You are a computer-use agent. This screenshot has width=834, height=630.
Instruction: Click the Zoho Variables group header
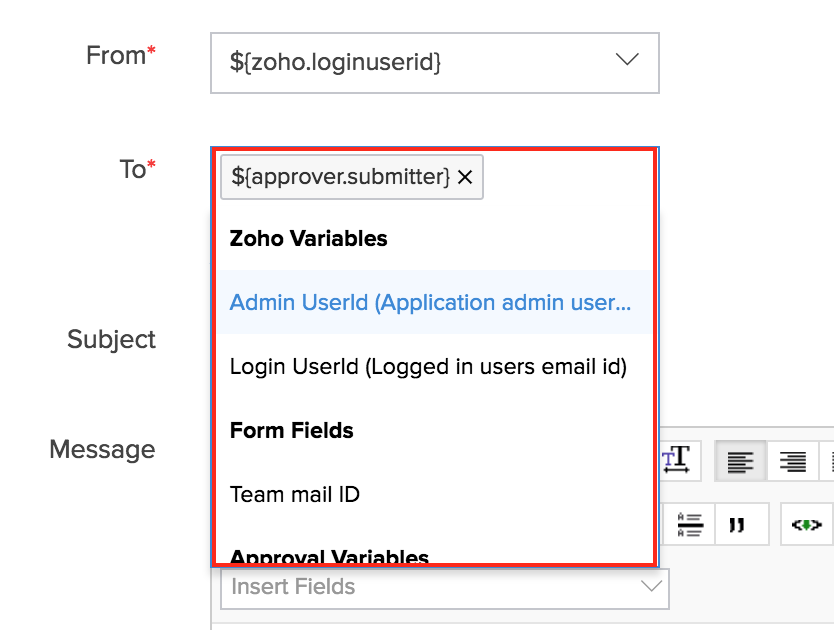308,238
